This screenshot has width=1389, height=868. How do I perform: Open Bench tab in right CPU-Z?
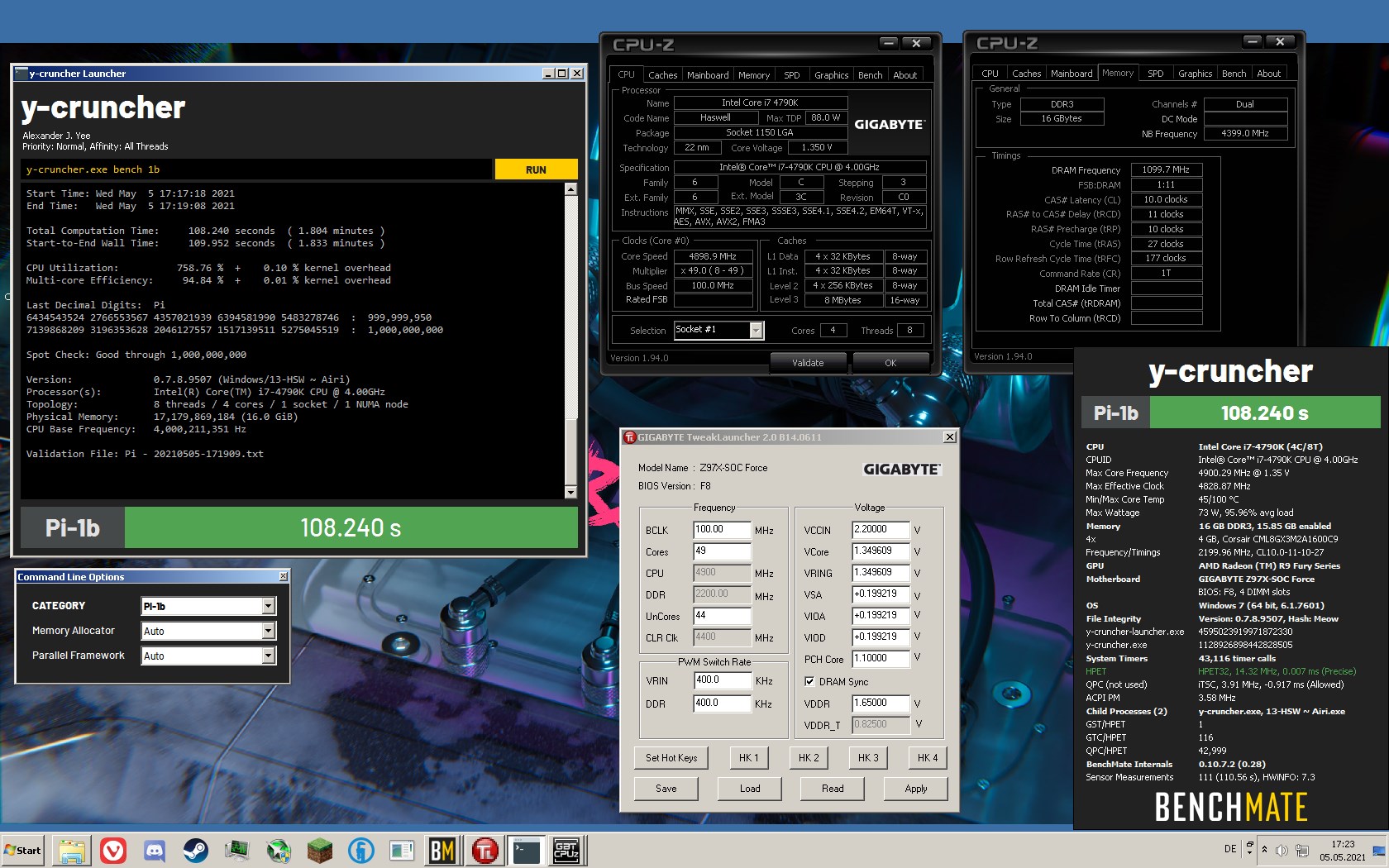tap(1234, 74)
